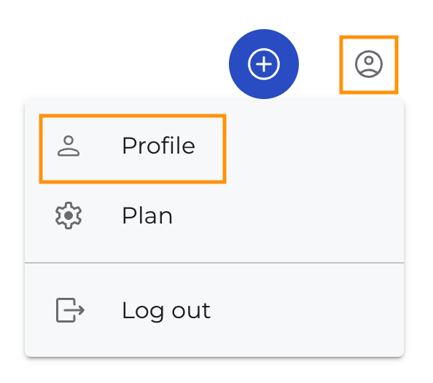The height and width of the screenshot is (383, 433).
Task: Click the "Profile" text label
Action: click(x=158, y=146)
